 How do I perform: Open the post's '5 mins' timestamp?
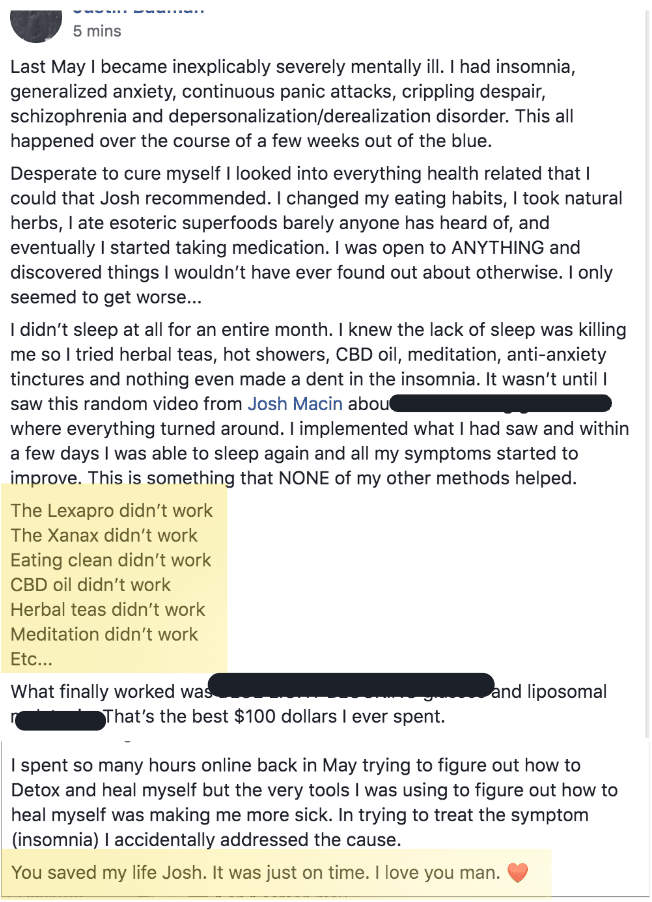pyautogui.click(x=97, y=31)
